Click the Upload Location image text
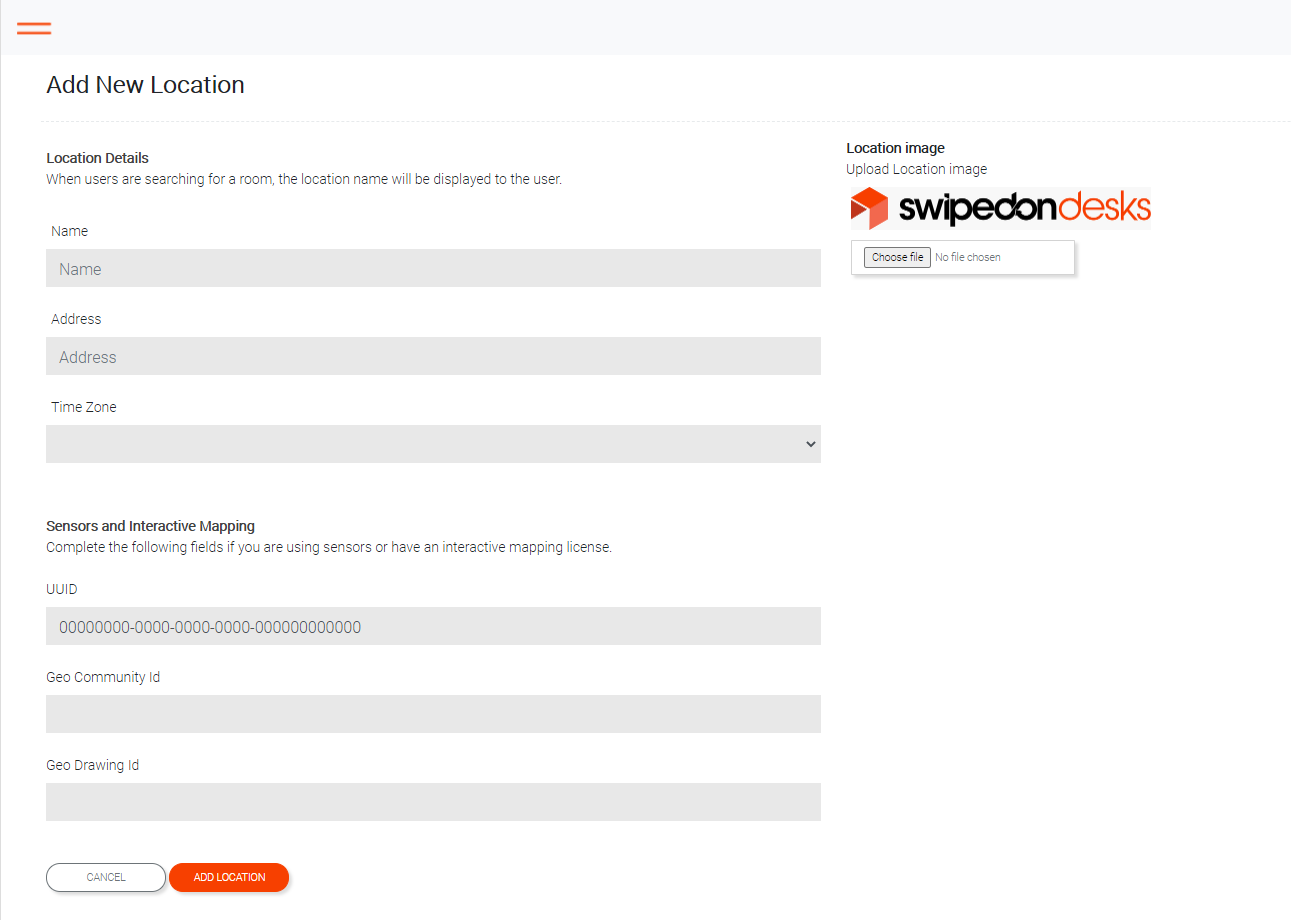The image size is (1291, 920). point(916,169)
